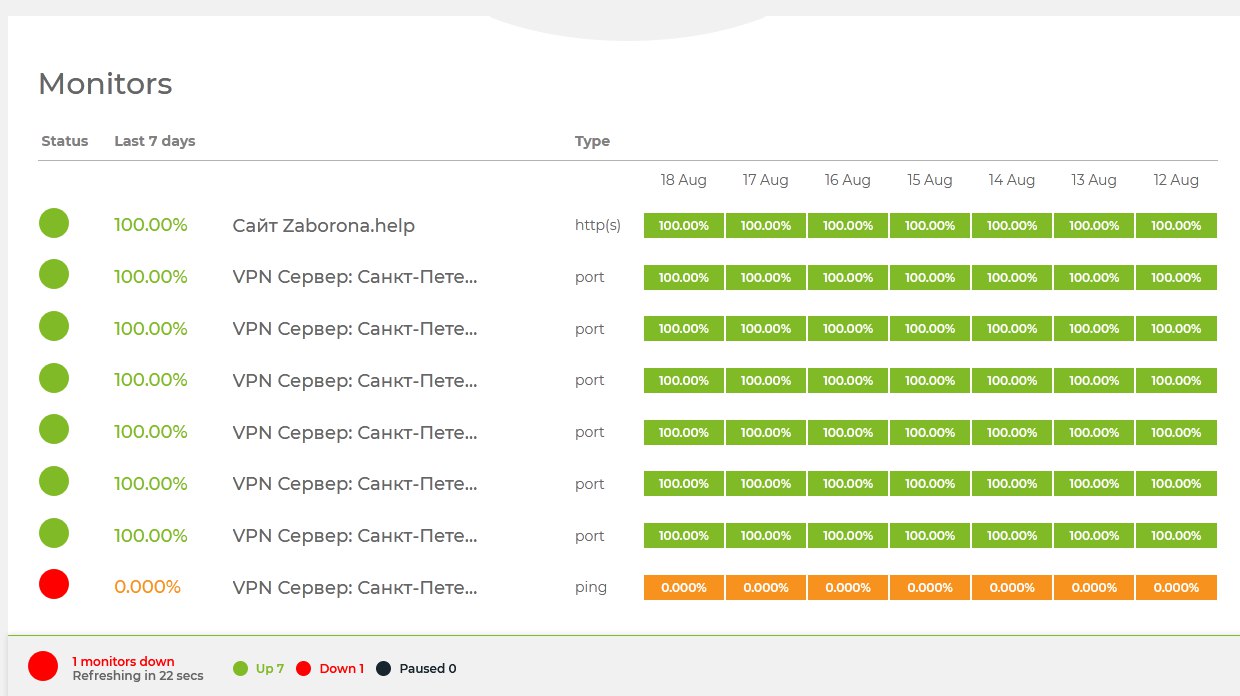Click the 17 Aug date header

pos(766,180)
